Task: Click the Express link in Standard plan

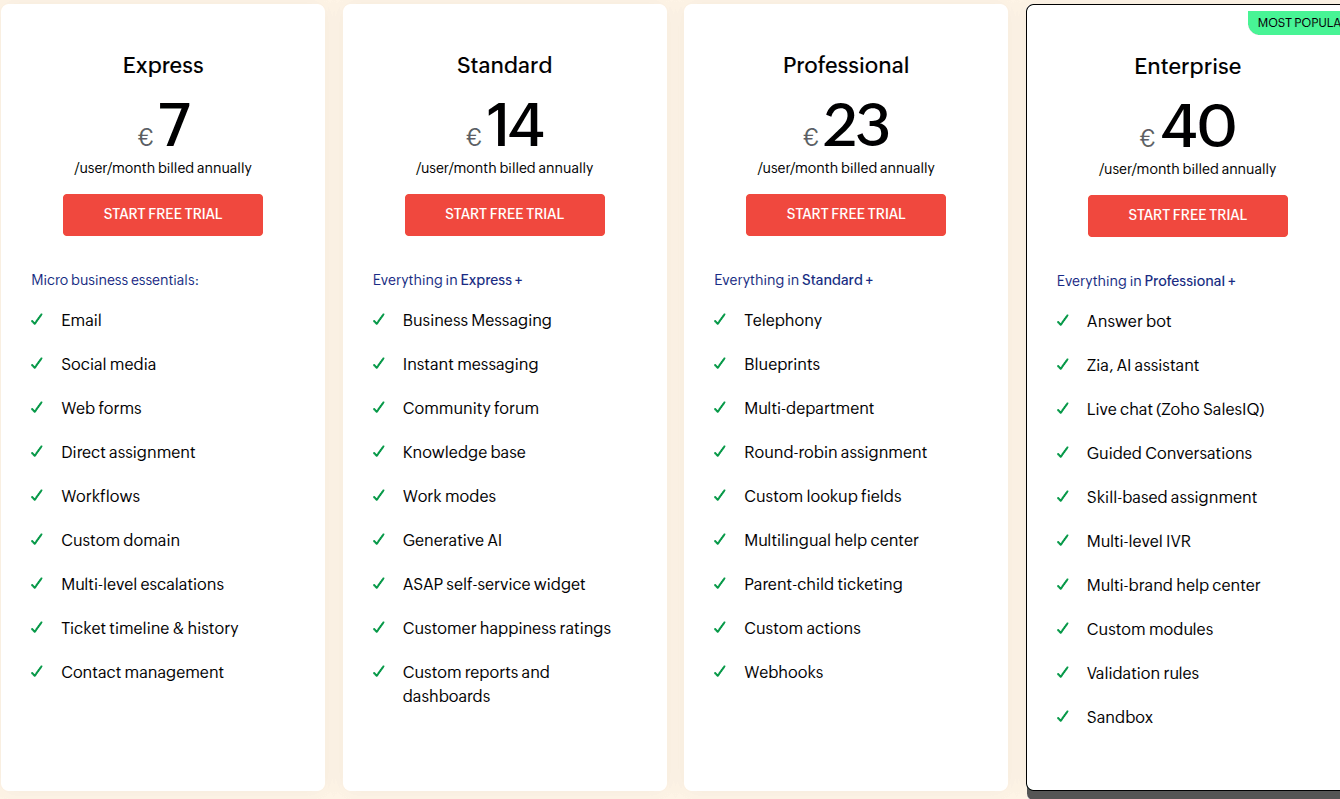Action: click(x=486, y=280)
